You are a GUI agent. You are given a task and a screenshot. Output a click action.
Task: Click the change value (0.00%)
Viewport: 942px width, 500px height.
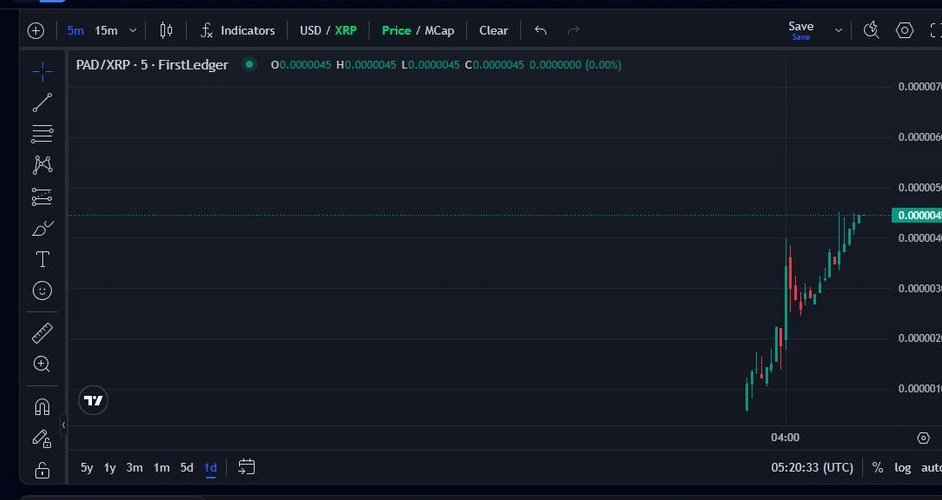(x=604, y=65)
